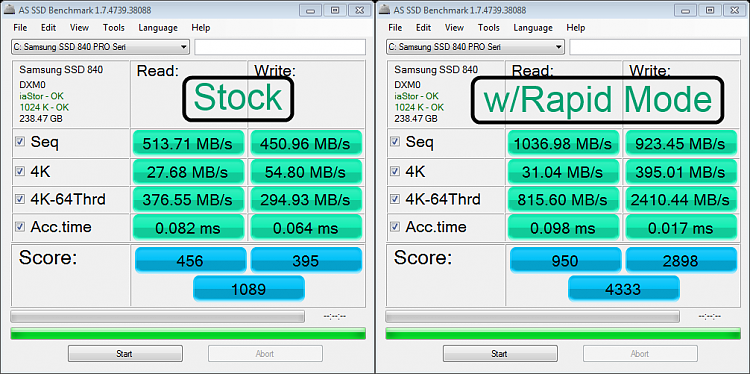Viewport: 750px width, 374px height.
Task: Click the empty text field in right window
Action: pos(655,47)
